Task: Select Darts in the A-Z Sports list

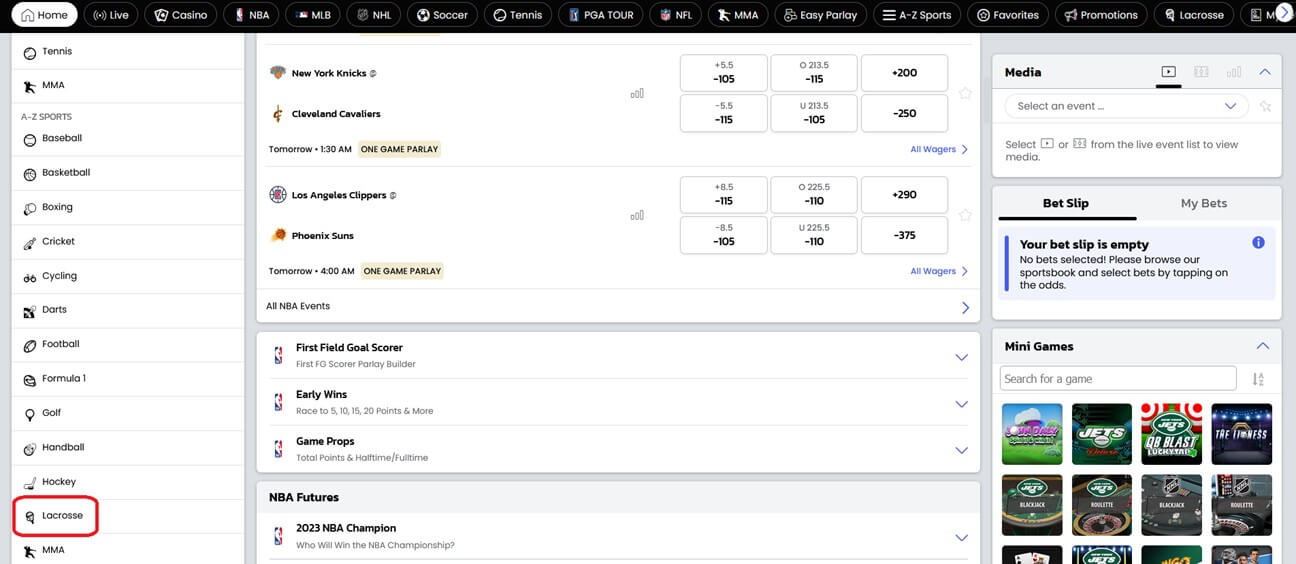Action: click(128, 310)
